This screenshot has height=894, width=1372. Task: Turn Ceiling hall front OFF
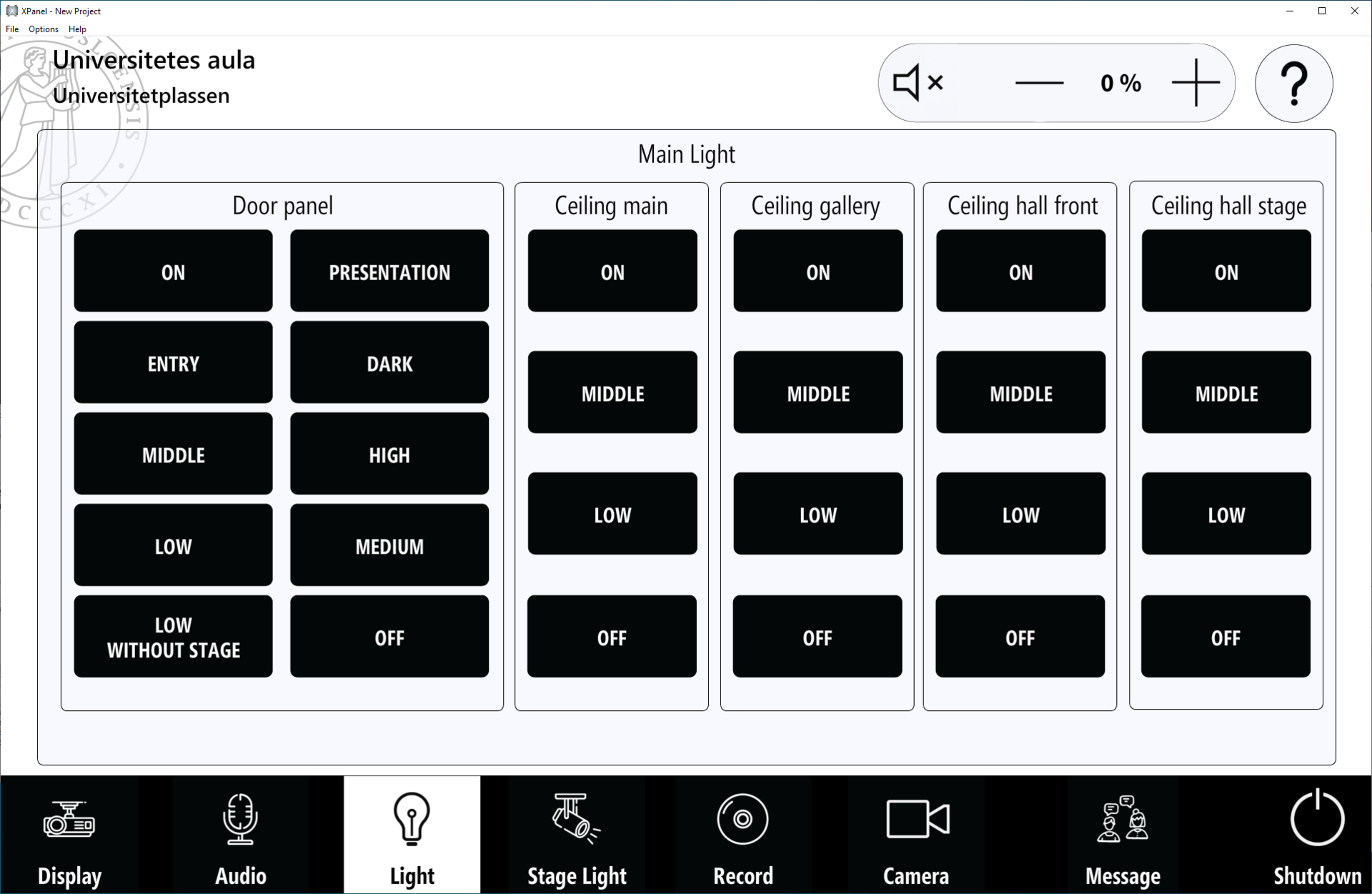[1020, 637]
